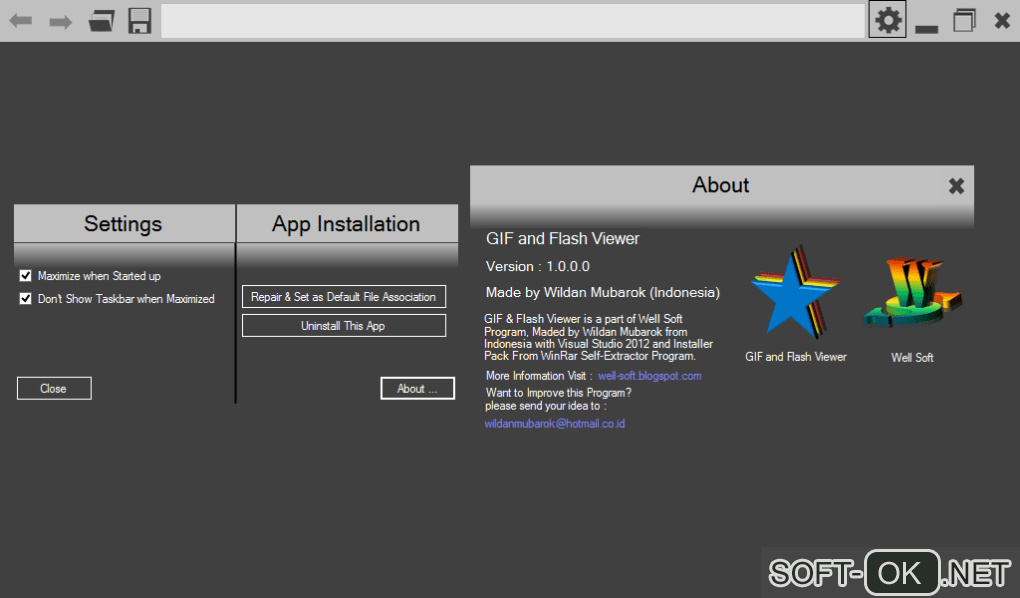The image size is (1020, 598).
Task: Click 'Made by Wildan Mubarok (Indonesia)' text
Action: tap(602, 292)
